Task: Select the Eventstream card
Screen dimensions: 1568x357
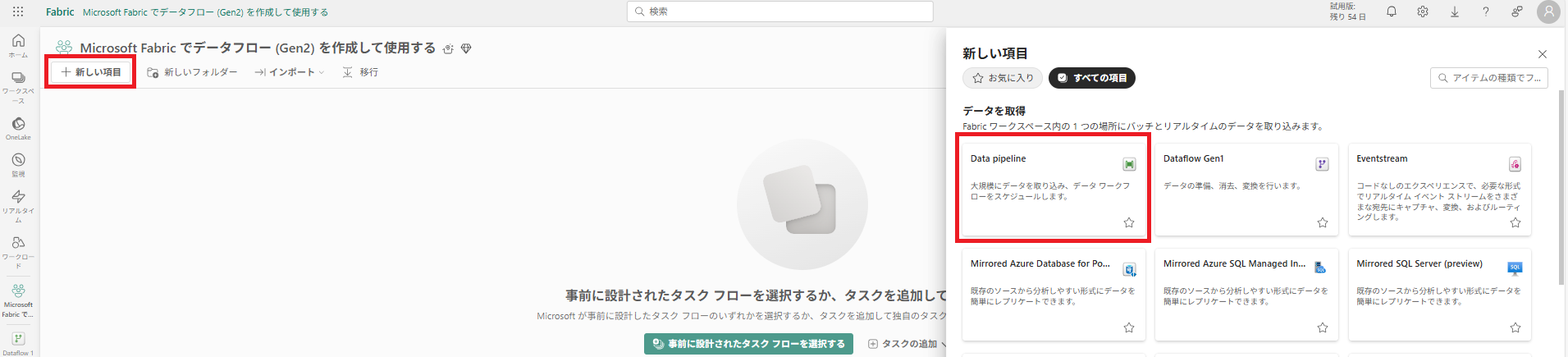Action: click(x=1439, y=190)
